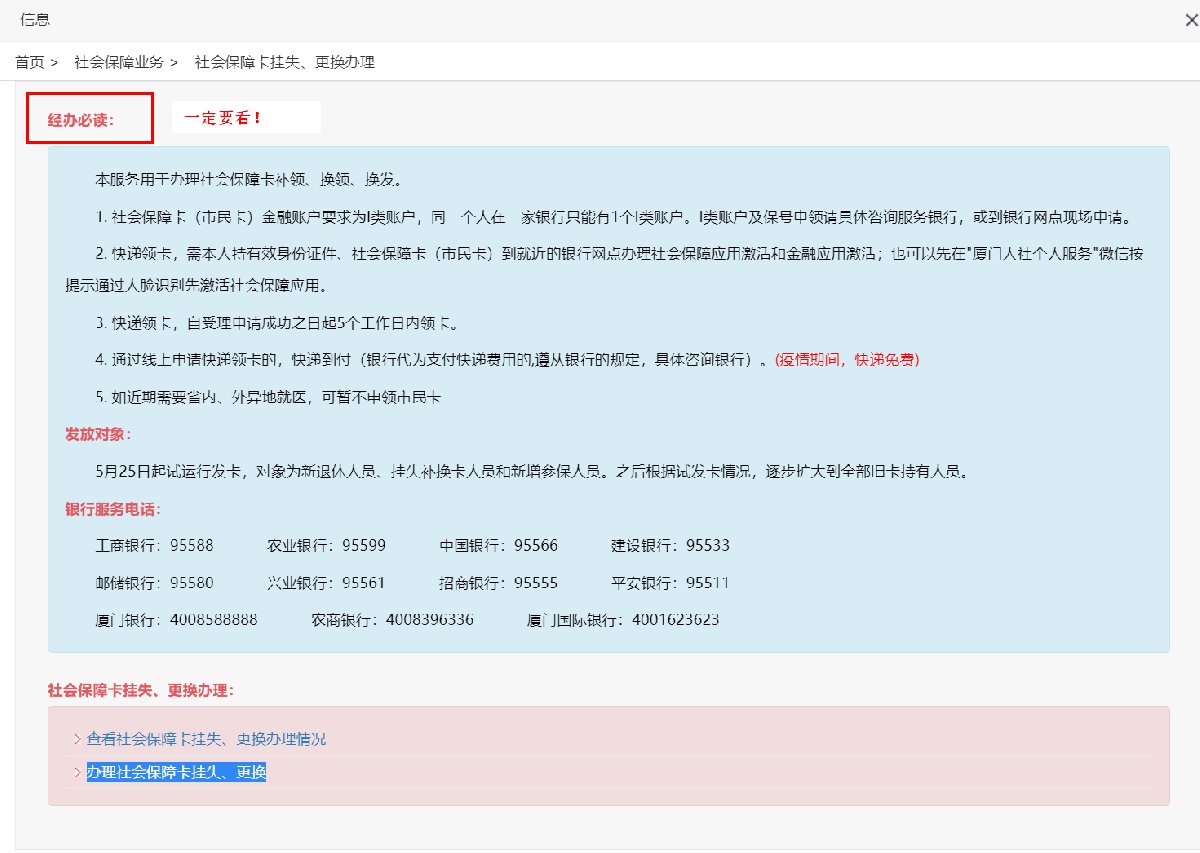Click 招商银行 95555 phone entry

[x=498, y=583]
